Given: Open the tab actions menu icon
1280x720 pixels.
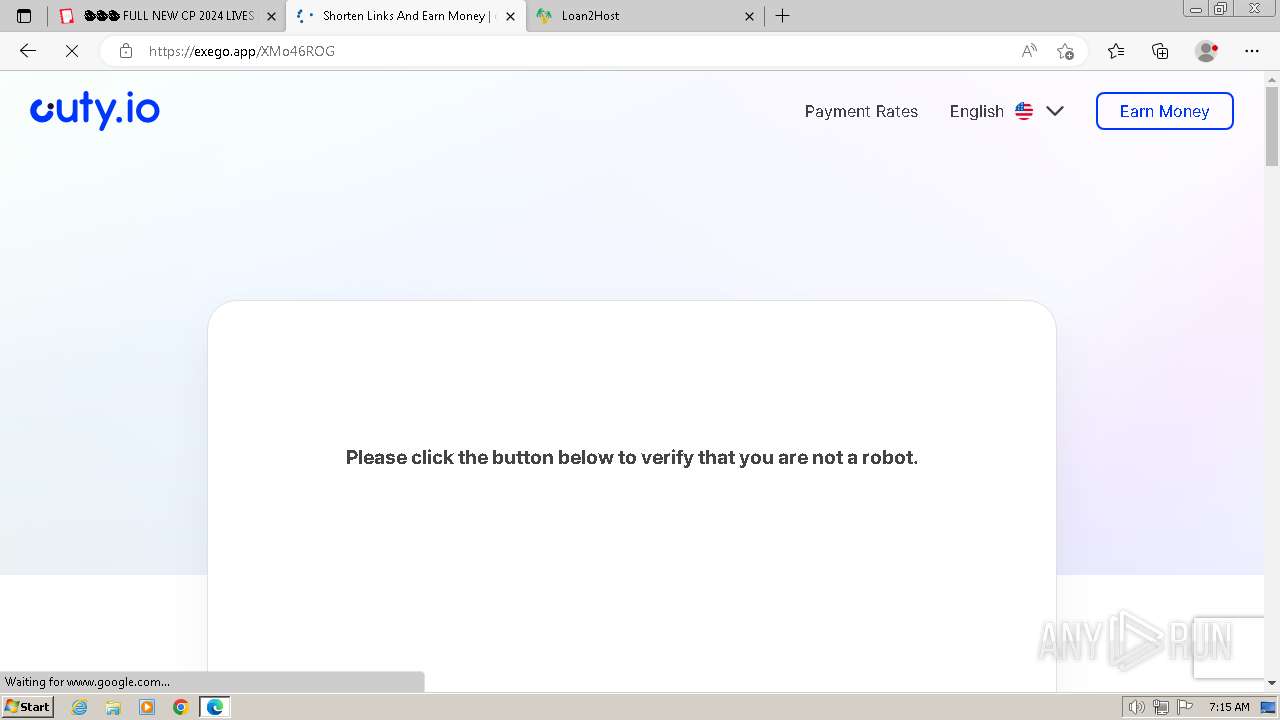Looking at the screenshot, I should click(x=24, y=16).
